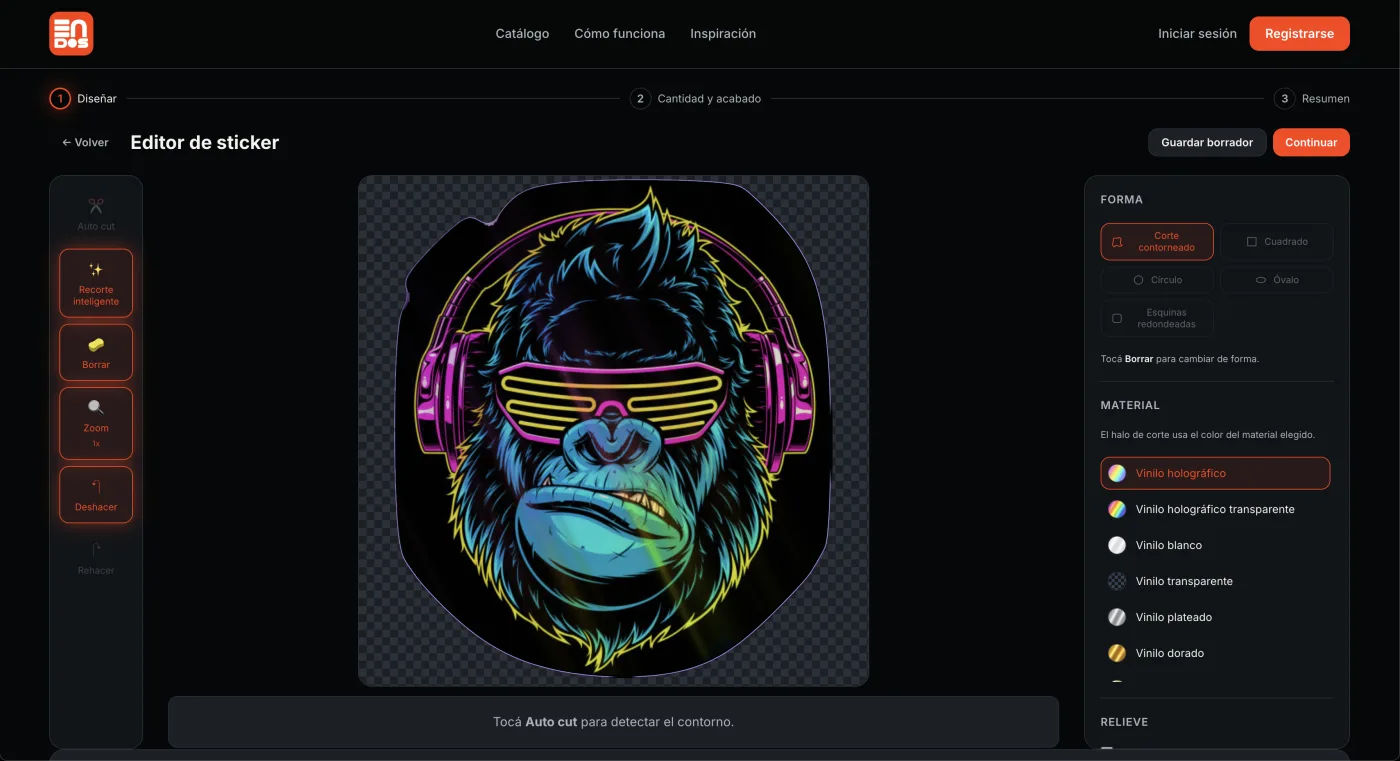This screenshot has width=1400, height=761.
Task: Click the Iniciar sesión link
Action: [1197, 34]
